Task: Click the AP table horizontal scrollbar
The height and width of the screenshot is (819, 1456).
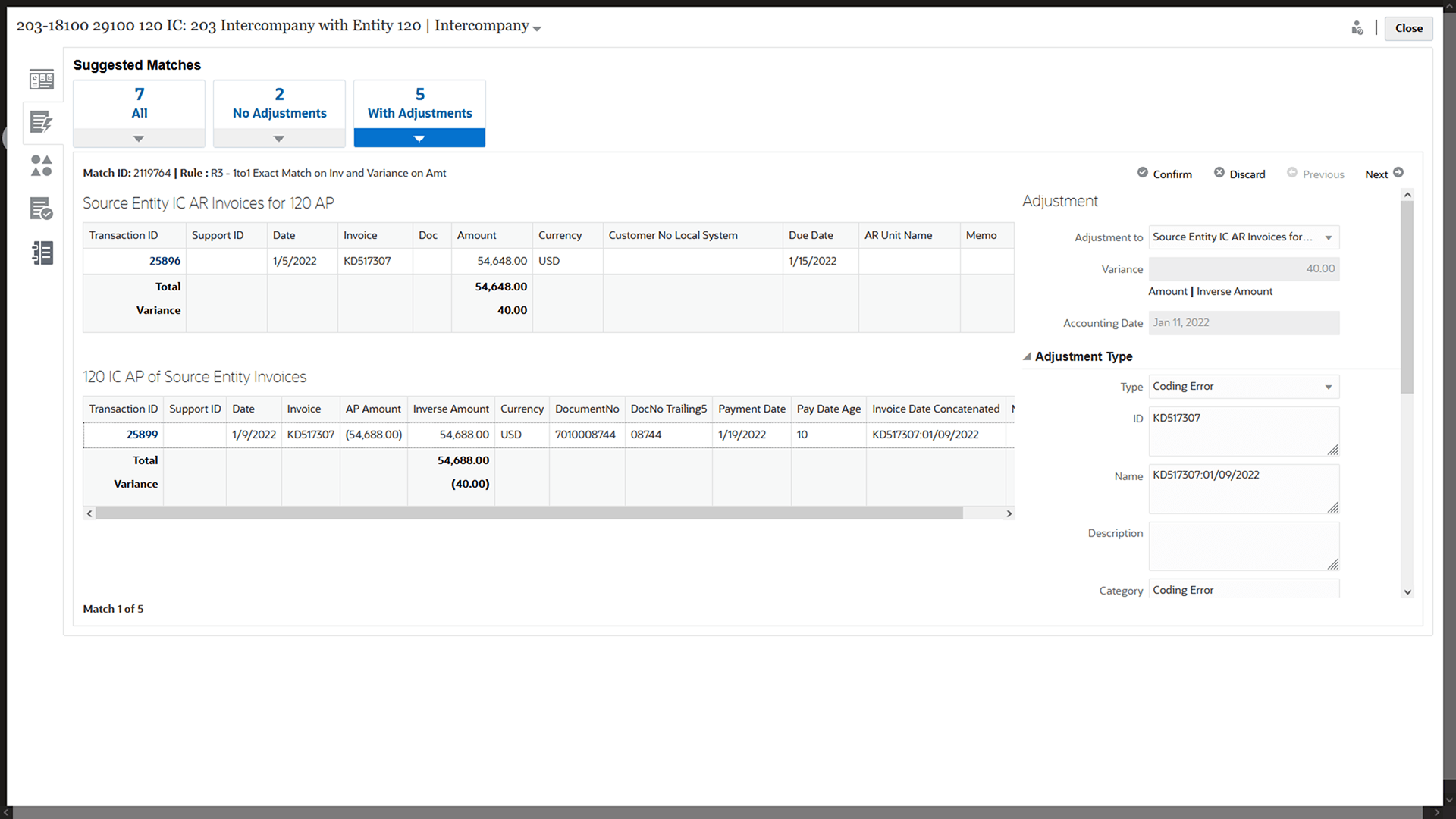Action: (529, 513)
